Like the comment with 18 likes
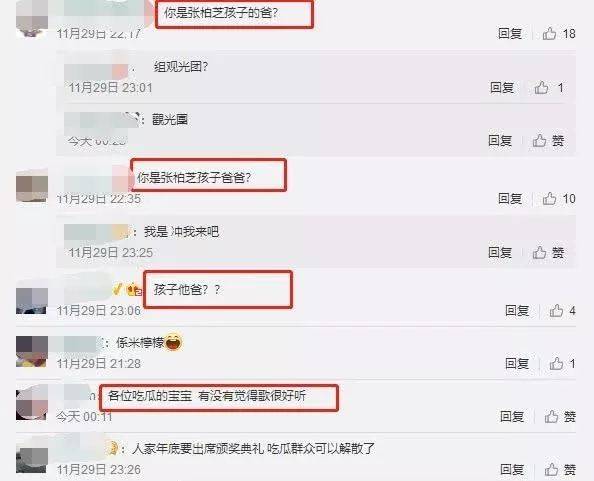Screen dimensions: 594x481 click(x=549, y=33)
